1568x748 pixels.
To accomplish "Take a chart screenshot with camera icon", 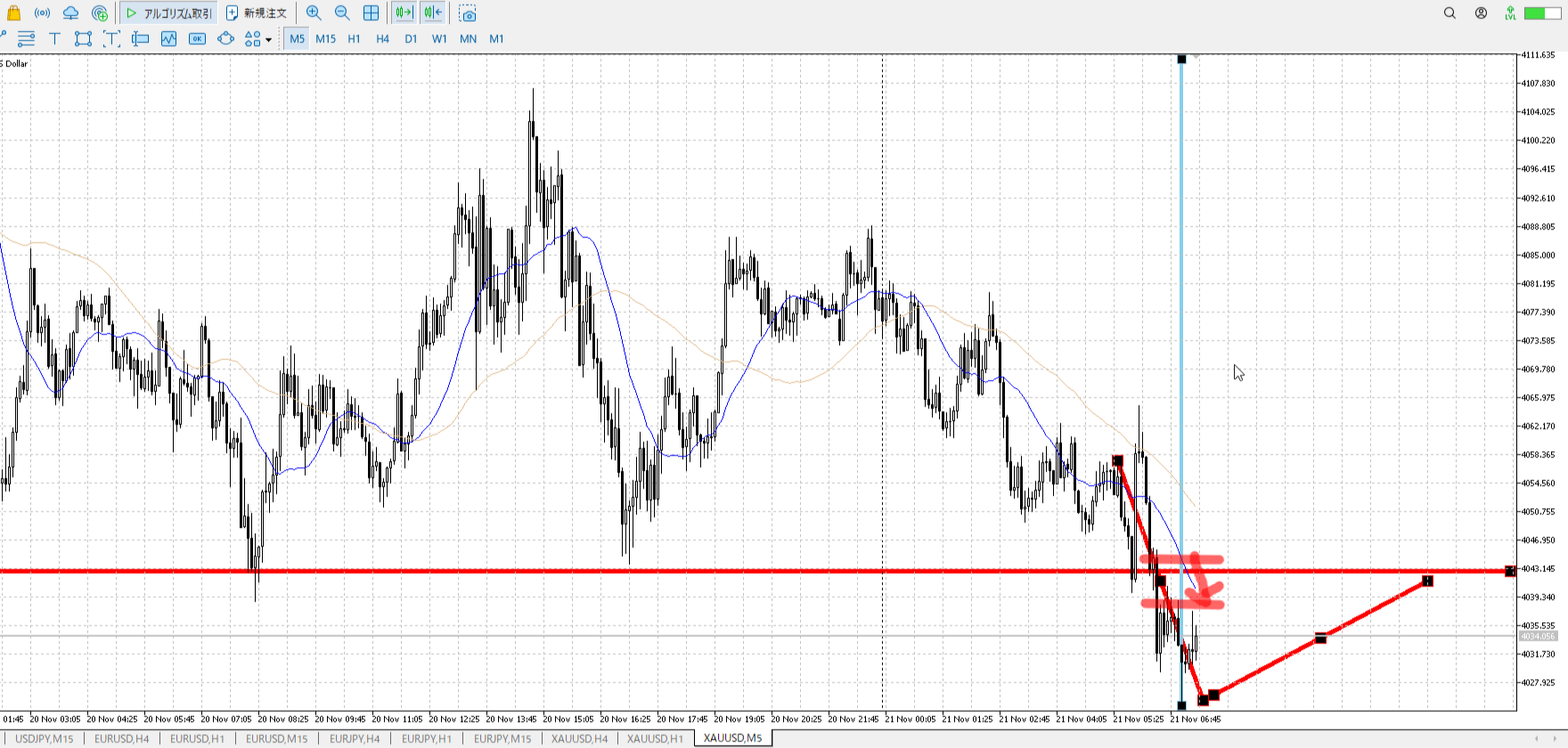I will point(468,13).
